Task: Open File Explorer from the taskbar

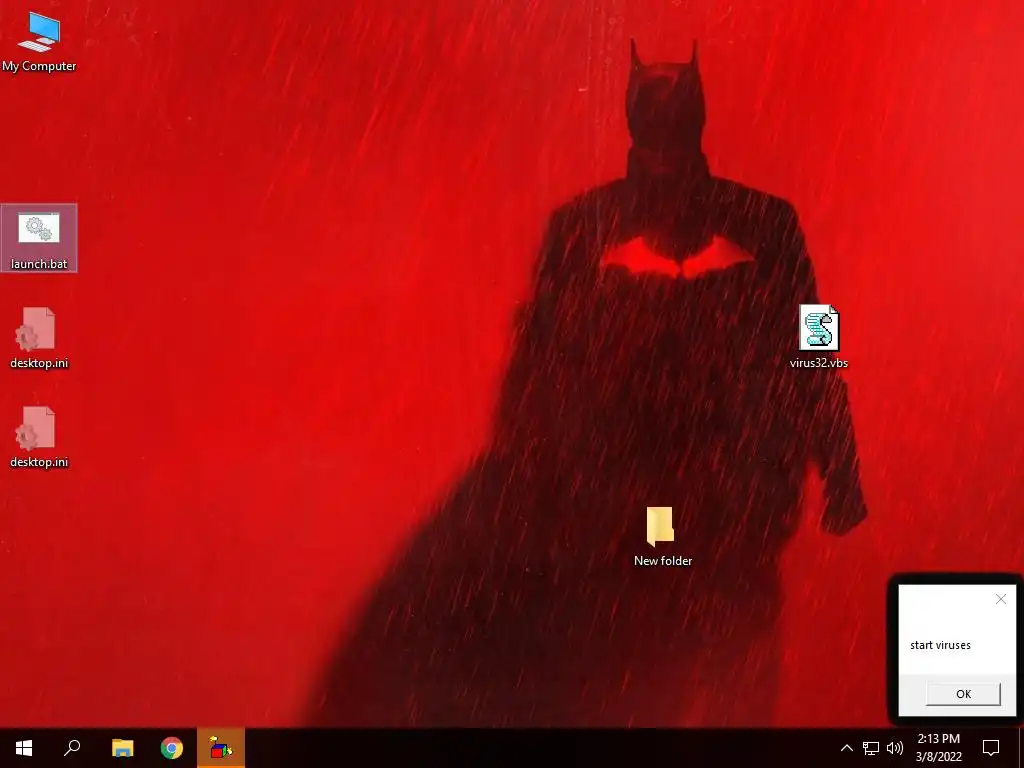Action: coord(122,748)
